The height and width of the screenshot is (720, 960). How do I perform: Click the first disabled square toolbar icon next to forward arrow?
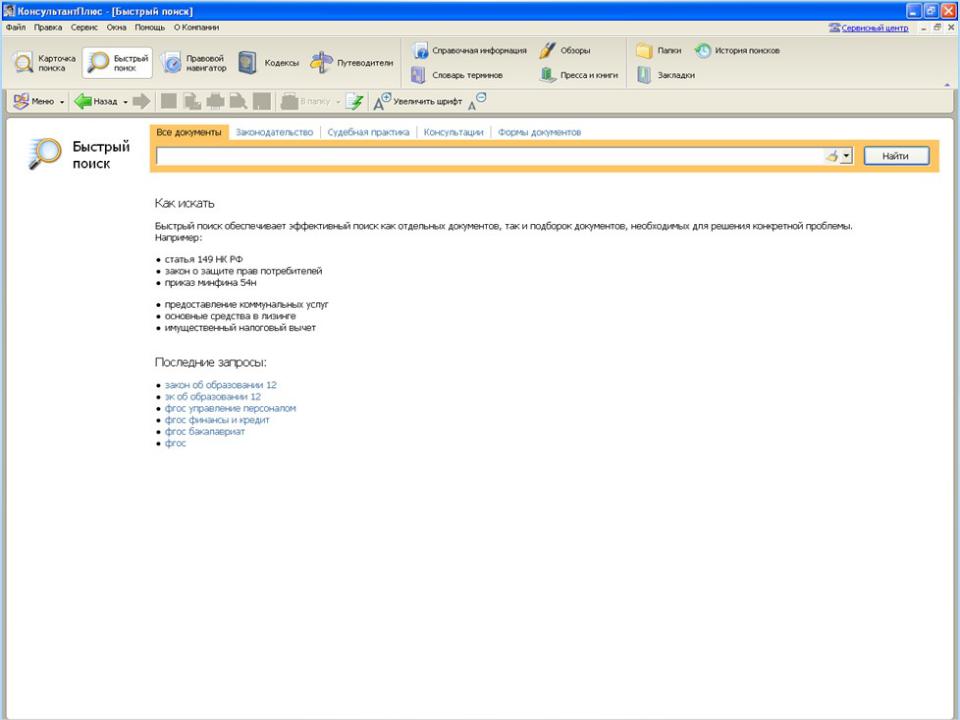pyautogui.click(x=169, y=102)
